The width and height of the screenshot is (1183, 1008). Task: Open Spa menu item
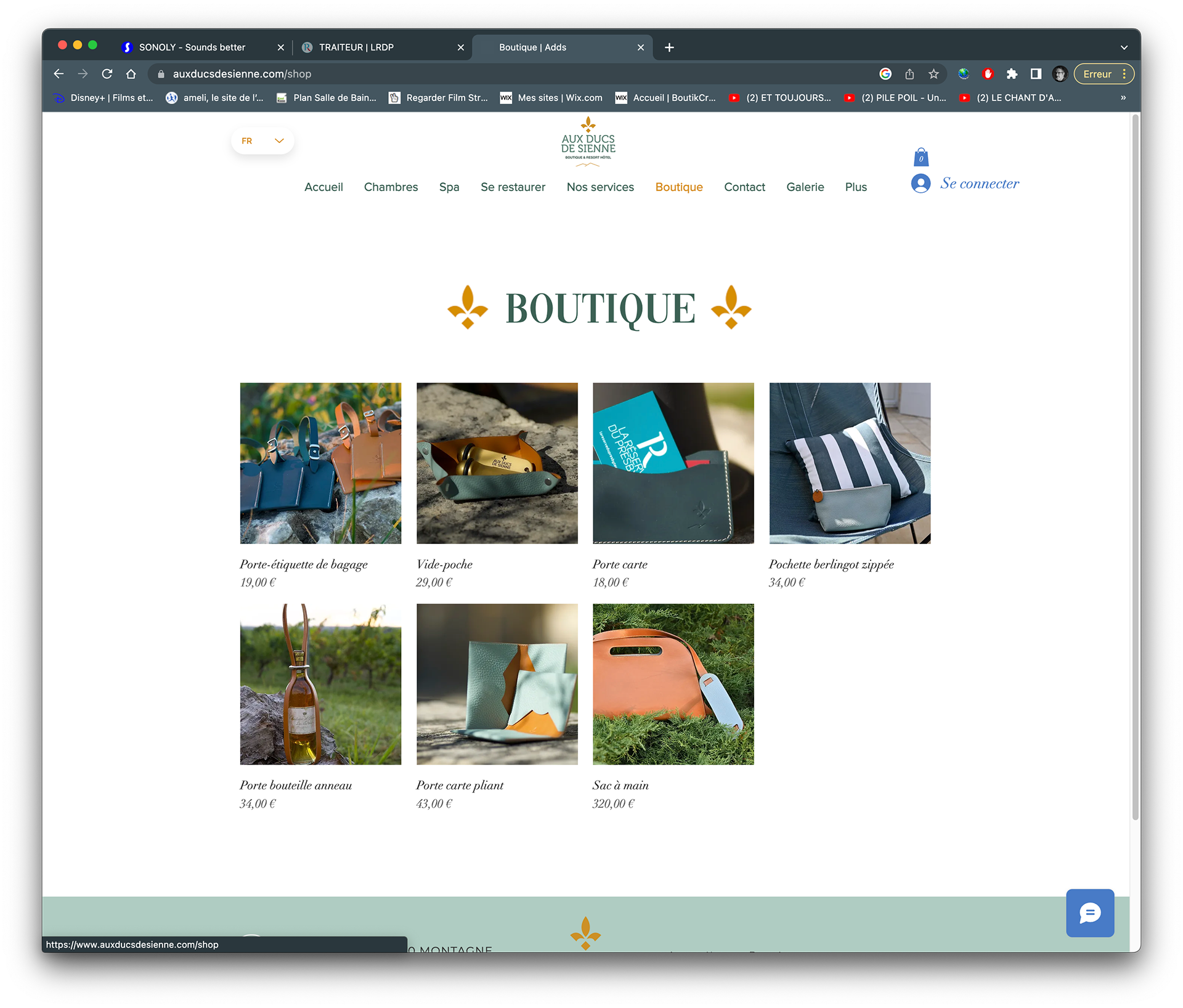tap(449, 187)
